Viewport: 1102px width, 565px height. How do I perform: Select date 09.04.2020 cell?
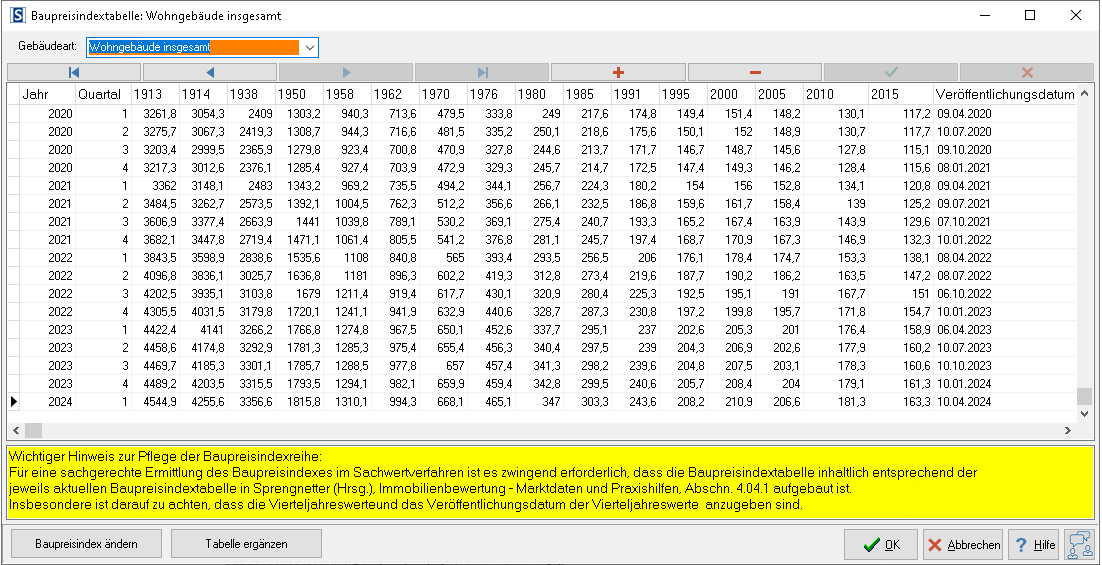(x=1005, y=114)
